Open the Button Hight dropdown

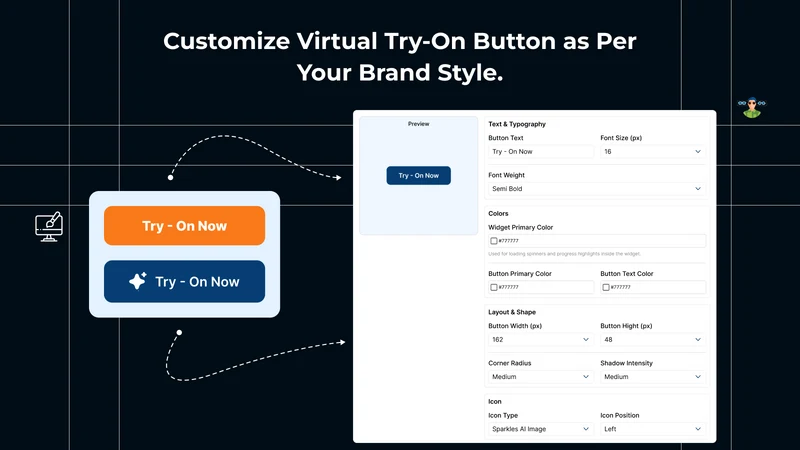tap(653, 340)
